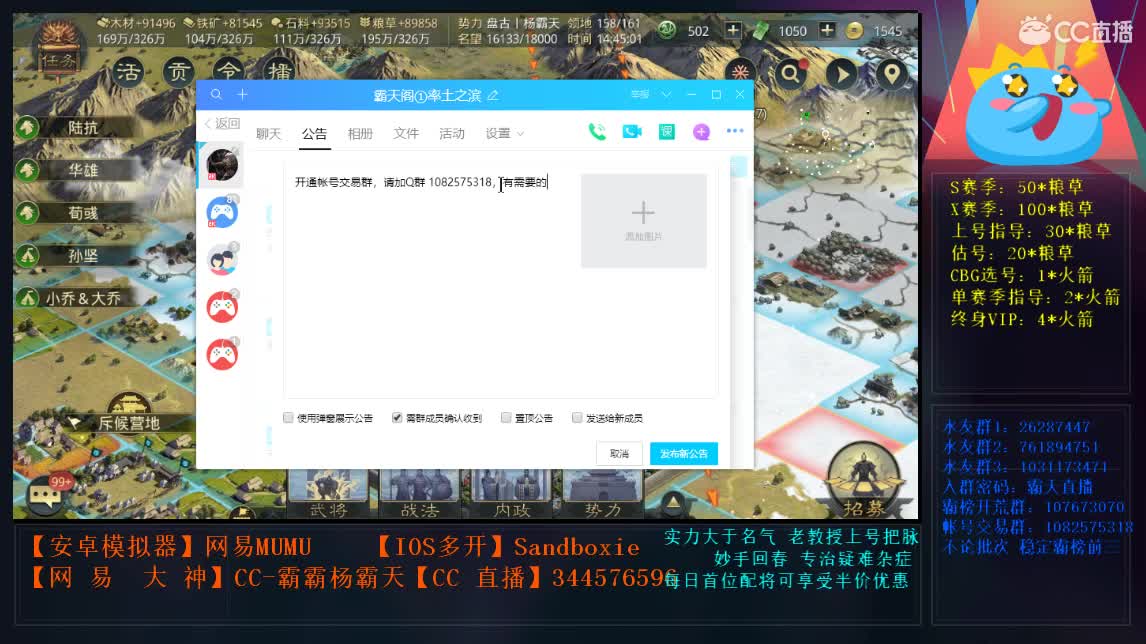Screen dimensions: 1146x644
Task: Add currency with plus next to 1050
Action: tap(827, 30)
